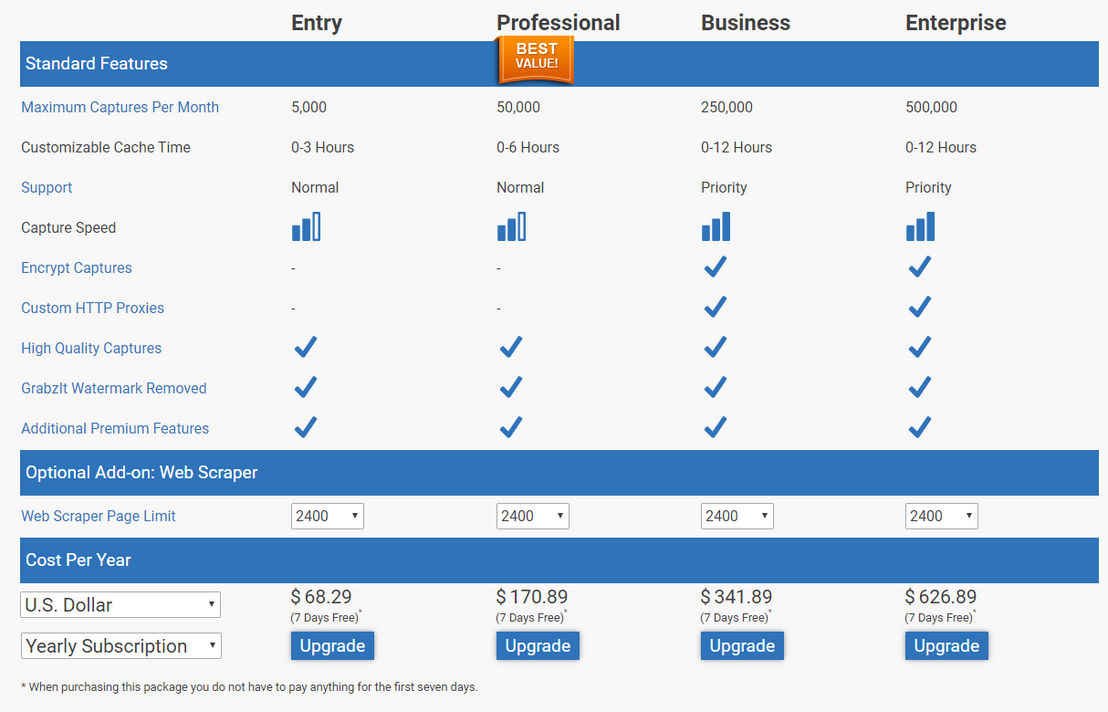The height and width of the screenshot is (712, 1108).
Task: Click the Professional column heading
Action: pyautogui.click(x=558, y=23)
